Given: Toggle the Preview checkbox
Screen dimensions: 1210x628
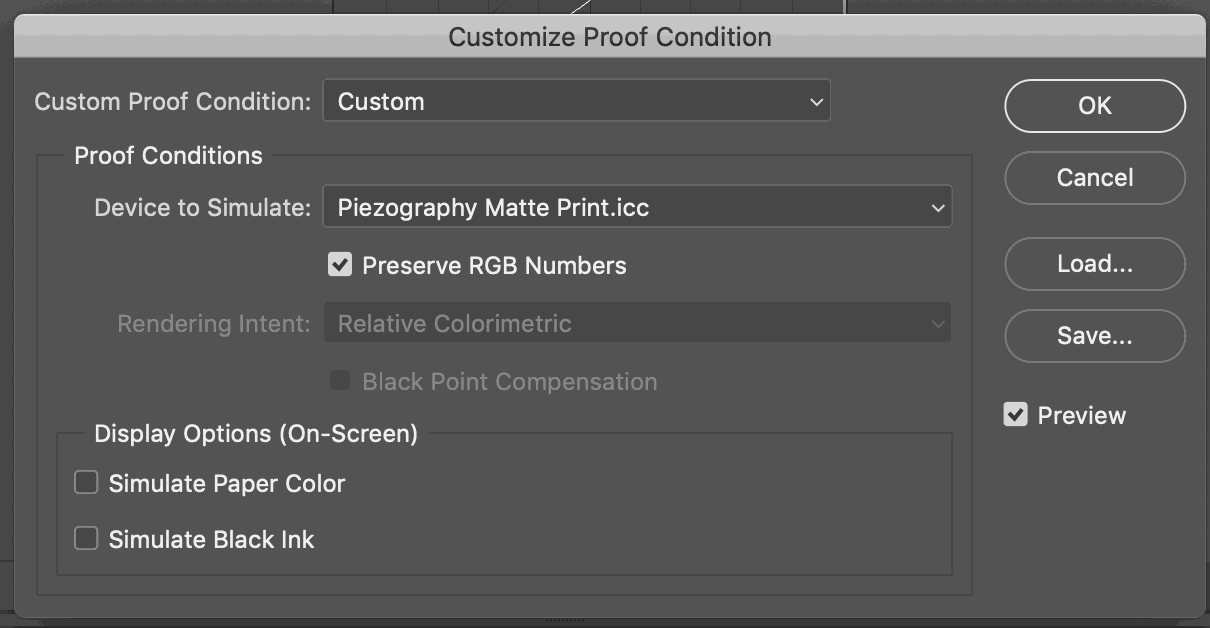Looking at the screenshot, I should click(x=1016, y=415).
